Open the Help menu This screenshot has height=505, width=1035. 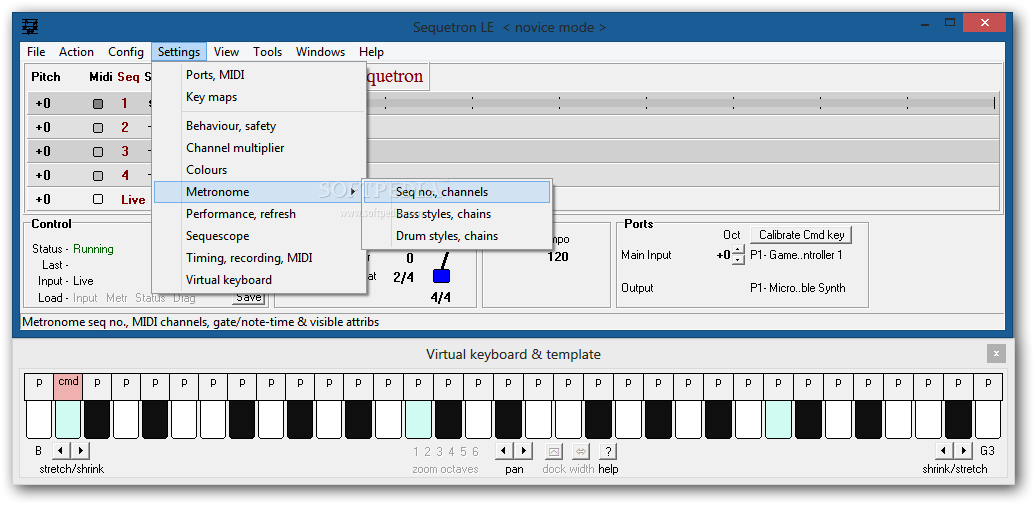point(371,51)
